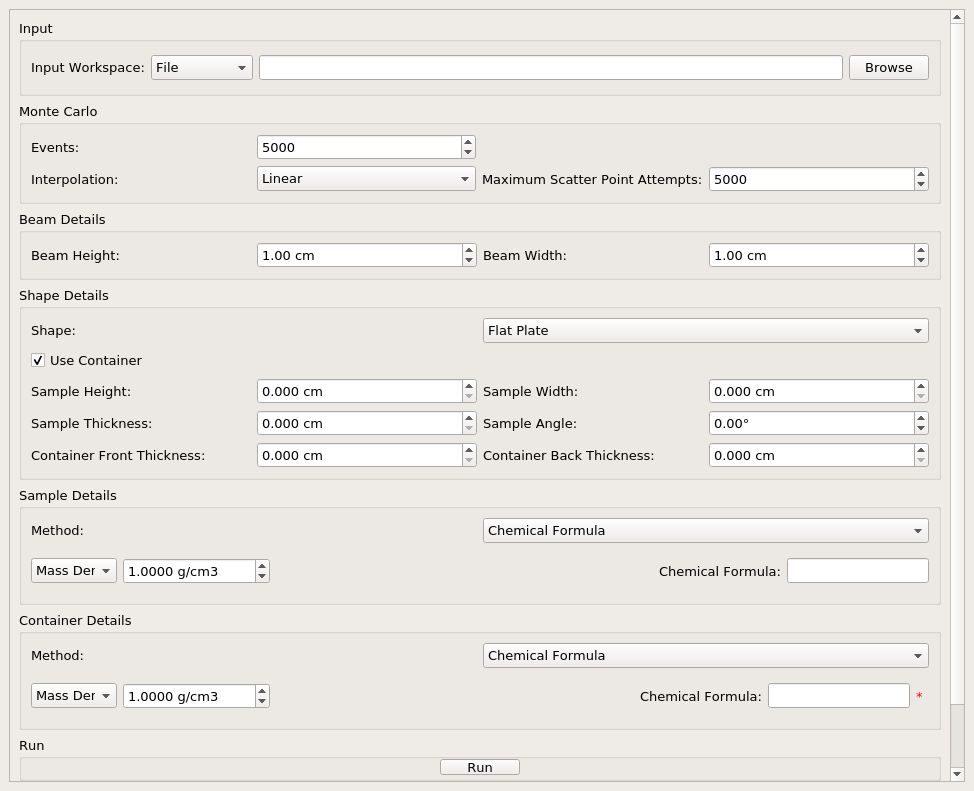Screen dimensions: 974x791
Task: Open the Input Workspace File dropdown
Action: pos(202,68)
